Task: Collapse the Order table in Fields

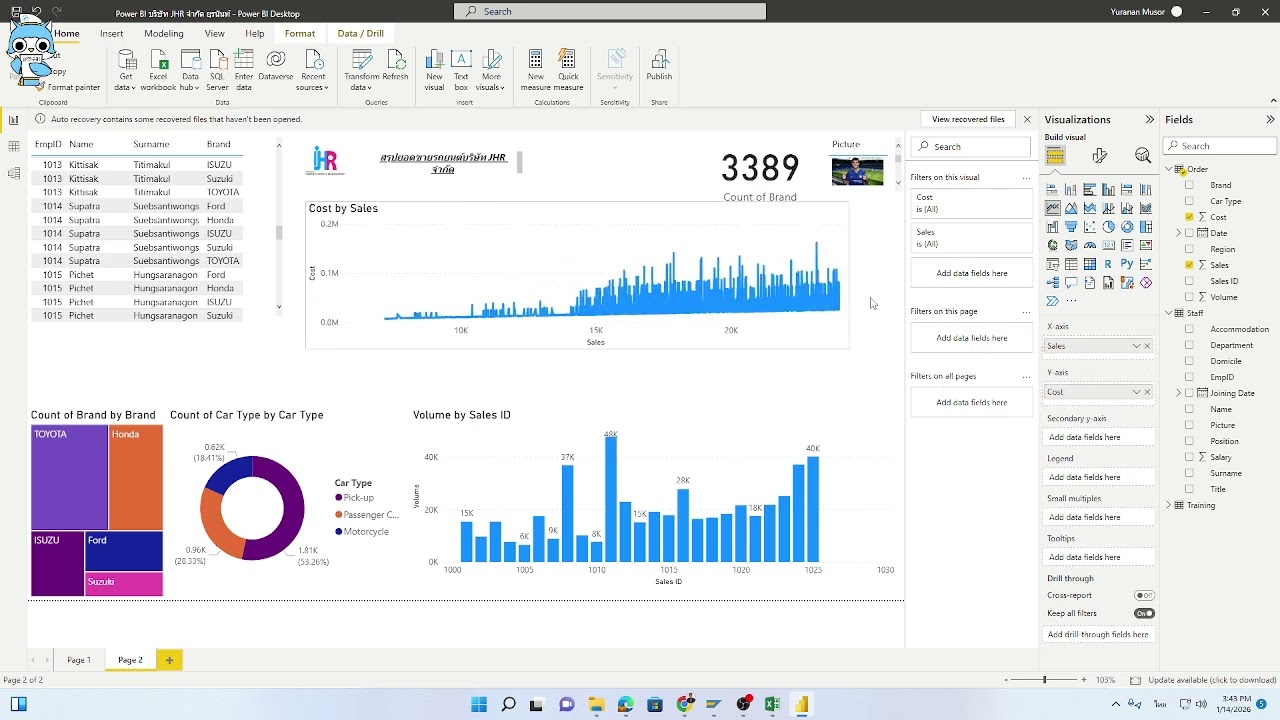Action: coord(1169,169)
